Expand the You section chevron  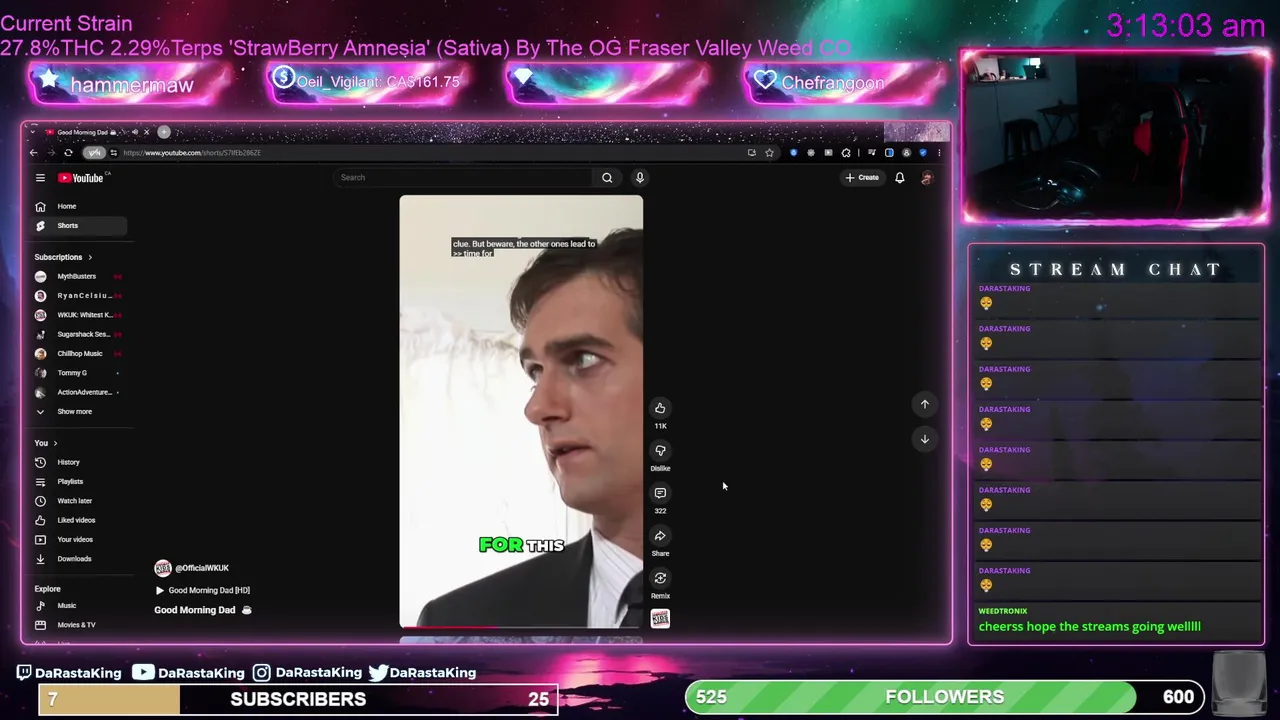click(55, 443)
